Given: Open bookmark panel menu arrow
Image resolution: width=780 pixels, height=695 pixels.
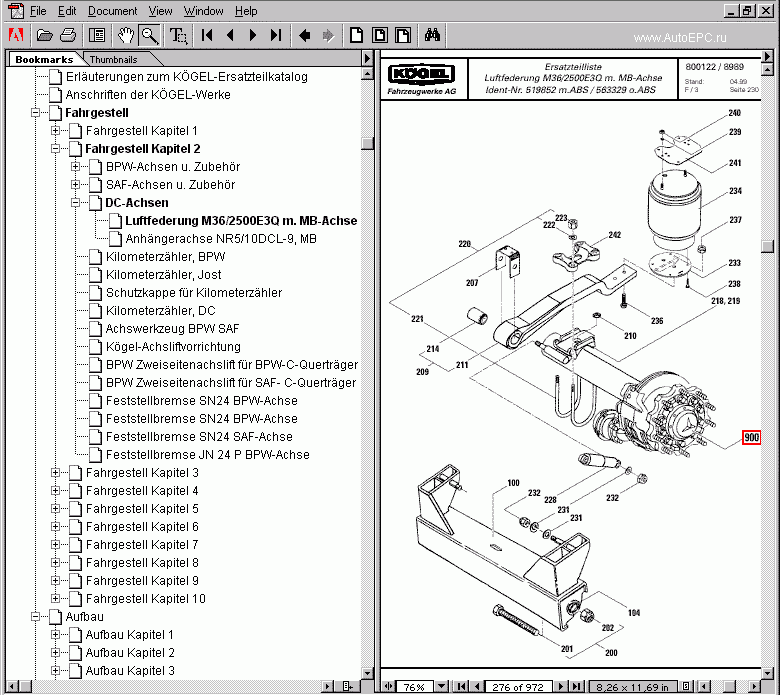Looking at the screenshot, I should click(x=367, y=58).
